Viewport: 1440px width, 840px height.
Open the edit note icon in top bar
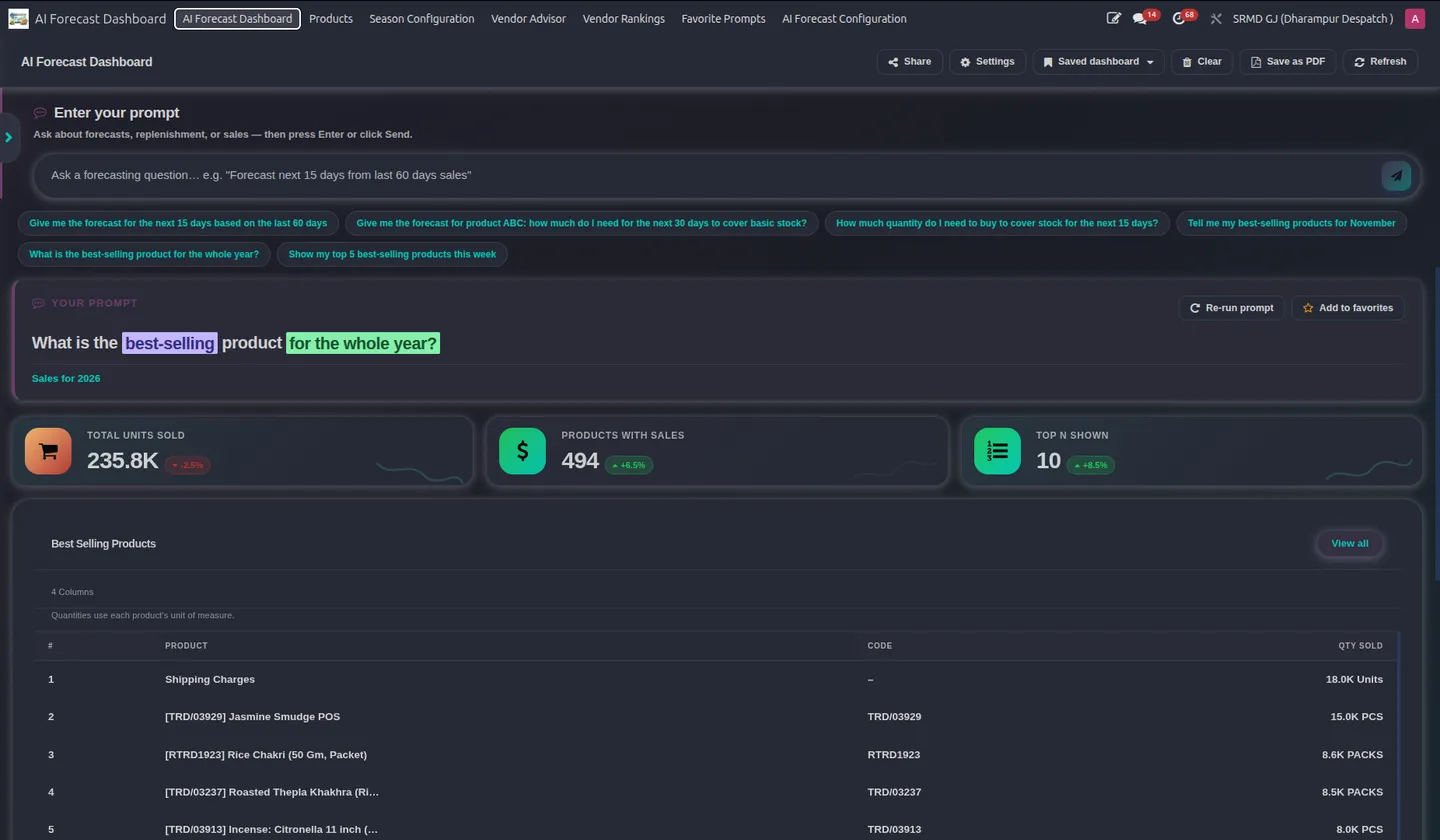pyautogui.click(x=1114, y=19)
